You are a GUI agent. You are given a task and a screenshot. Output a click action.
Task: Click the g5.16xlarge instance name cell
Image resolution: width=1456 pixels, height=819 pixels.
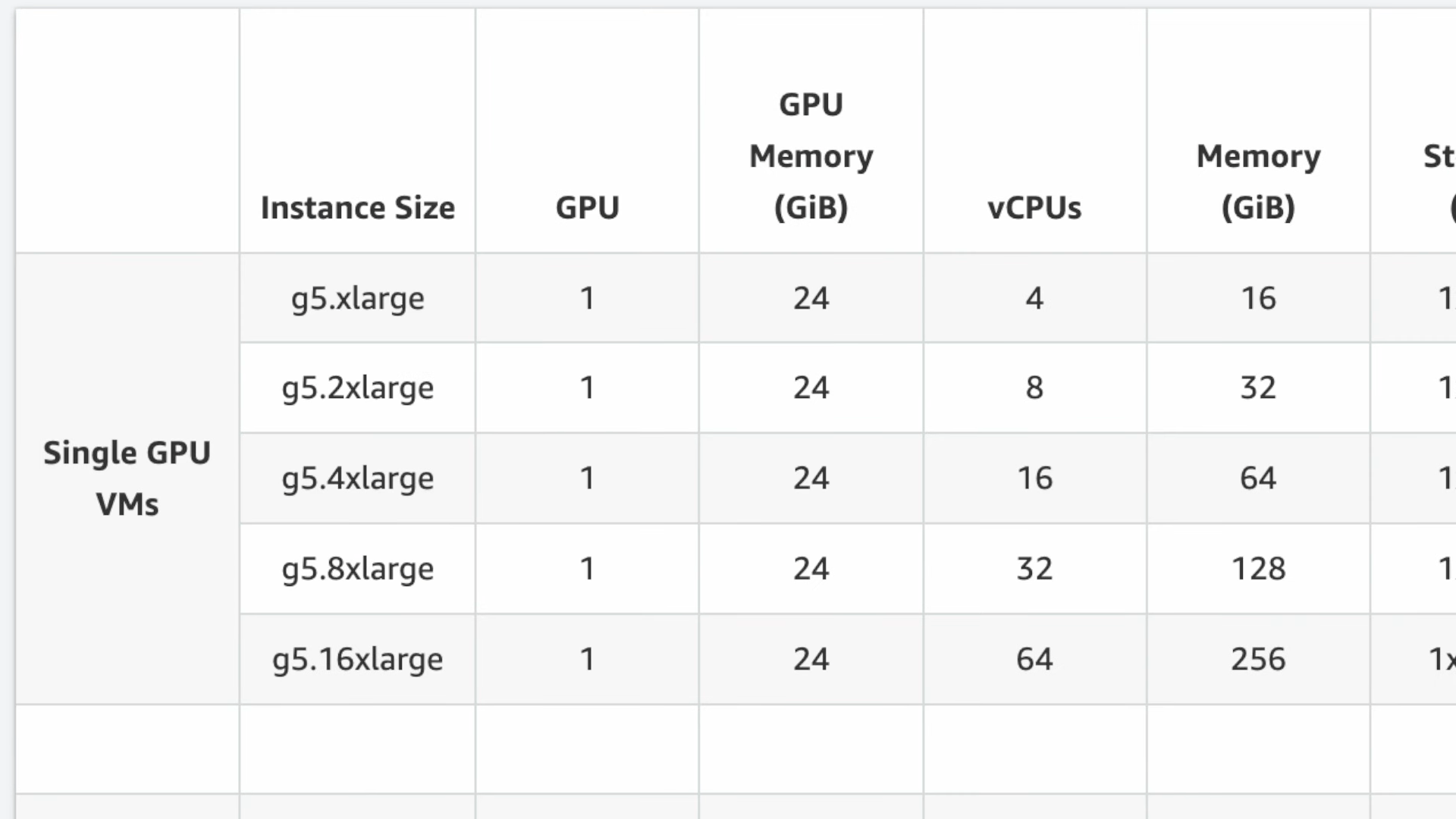pyautogui.click(x=357, y=659)
